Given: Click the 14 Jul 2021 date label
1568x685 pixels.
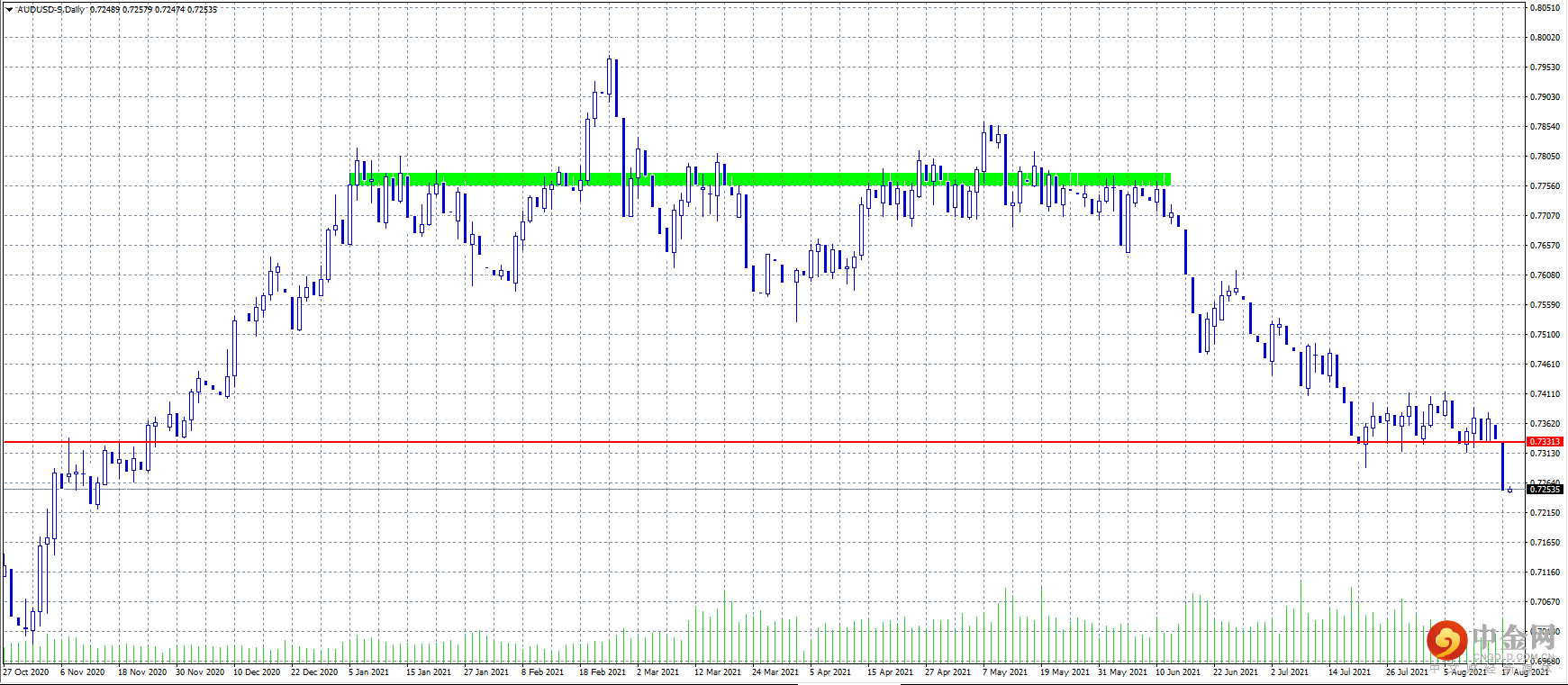Looking at the screenshot, I should point(1349,671).
